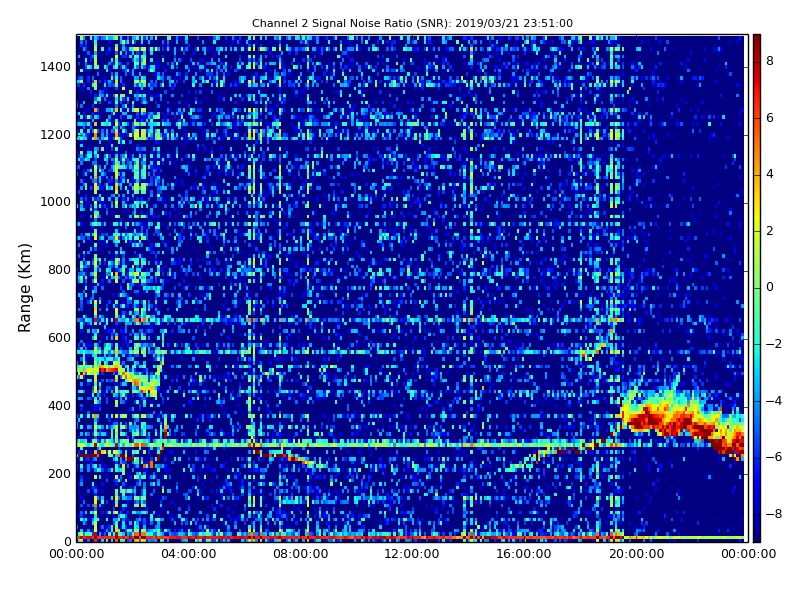Click the dark blue bottom of the colorbar
Viewport: 800px width, 600px height.
pos(757,533)
